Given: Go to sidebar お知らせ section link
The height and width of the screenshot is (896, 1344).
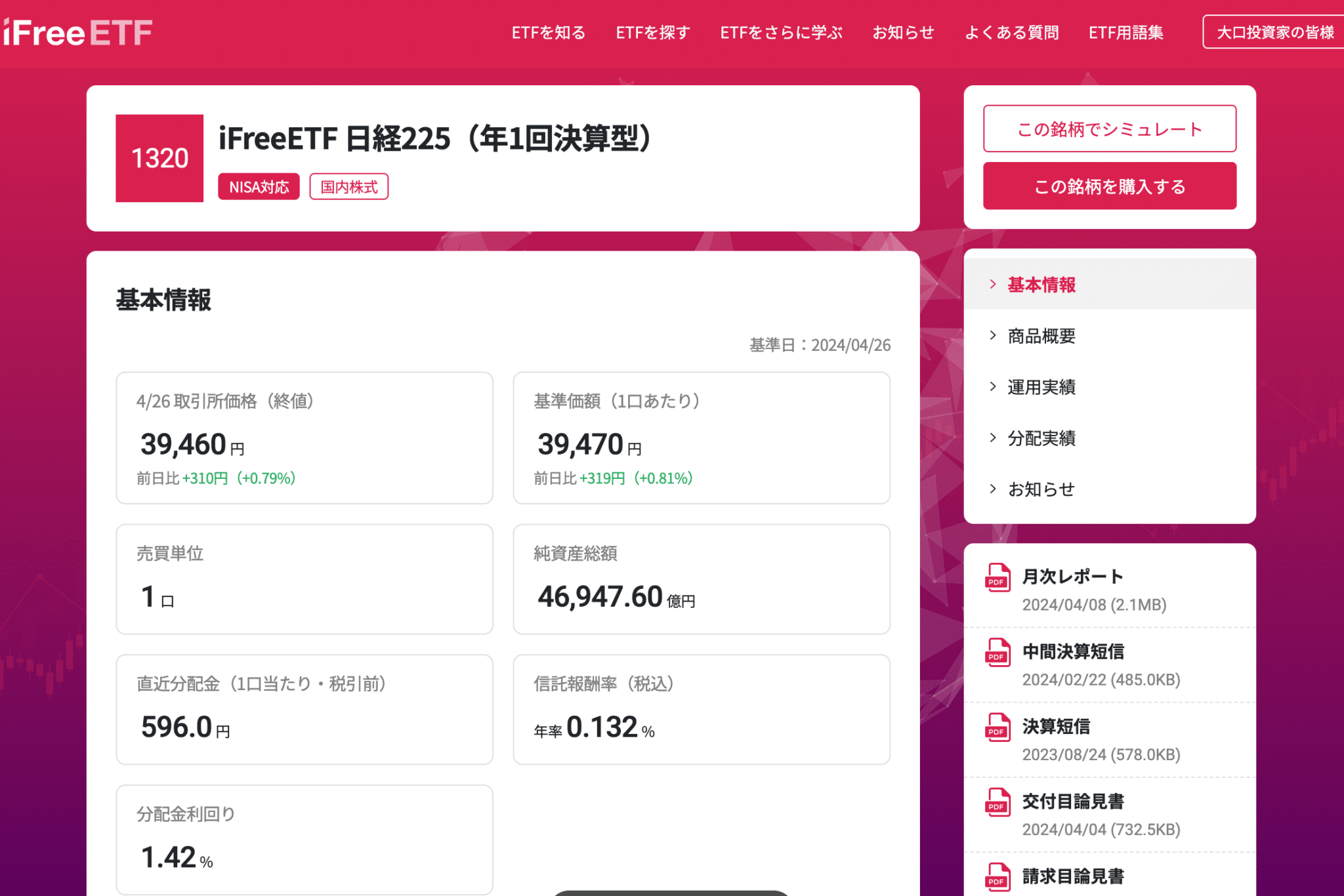Looking at the screenshot, I should [1041, 489].
